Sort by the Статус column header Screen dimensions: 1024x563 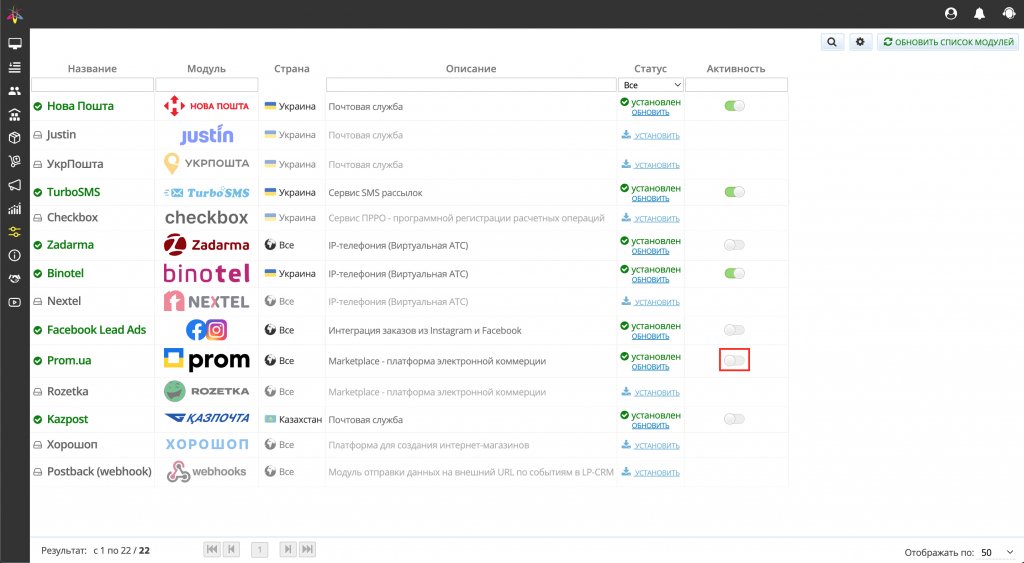coord(650,69)
